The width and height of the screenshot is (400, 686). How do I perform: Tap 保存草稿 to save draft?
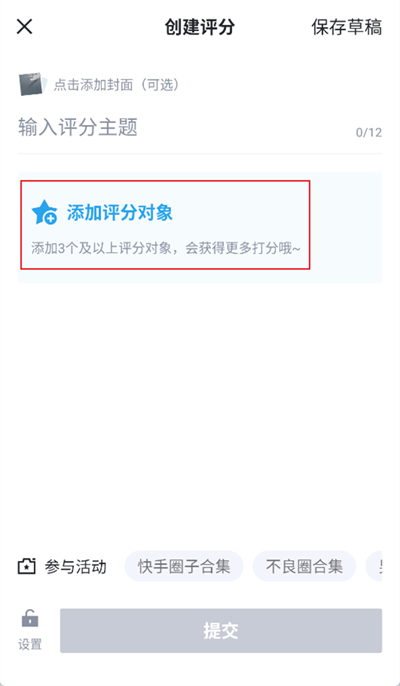(x=346, y=27)
